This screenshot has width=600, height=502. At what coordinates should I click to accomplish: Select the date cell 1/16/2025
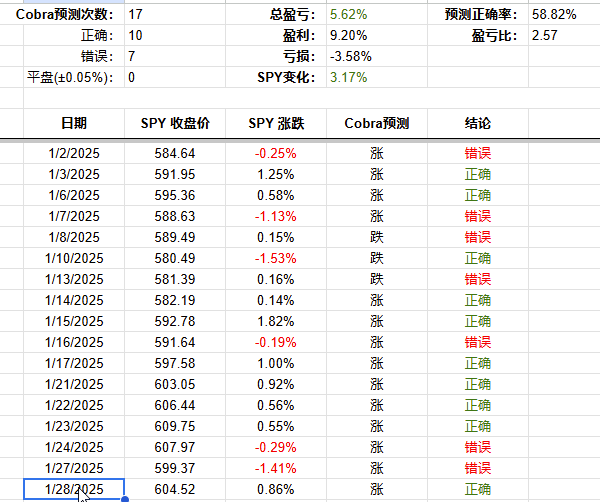click(x=74, y=342)
